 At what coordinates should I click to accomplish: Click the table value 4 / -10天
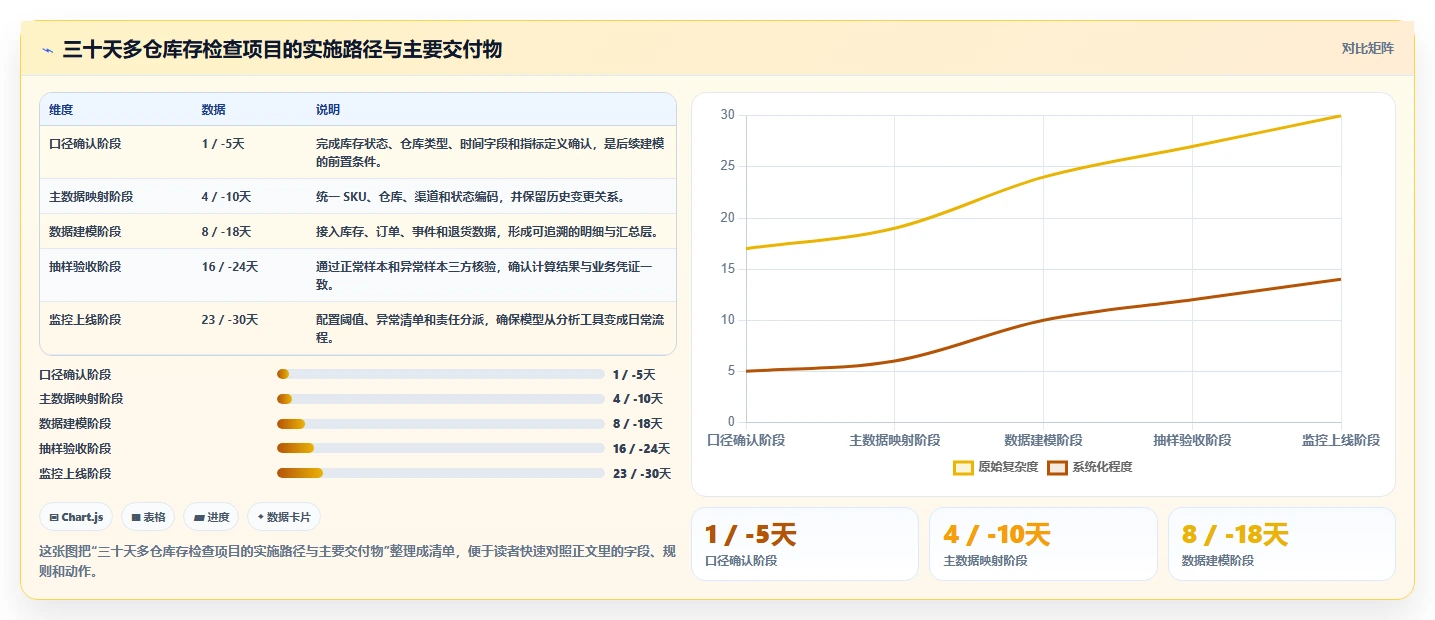click(226, 197)
